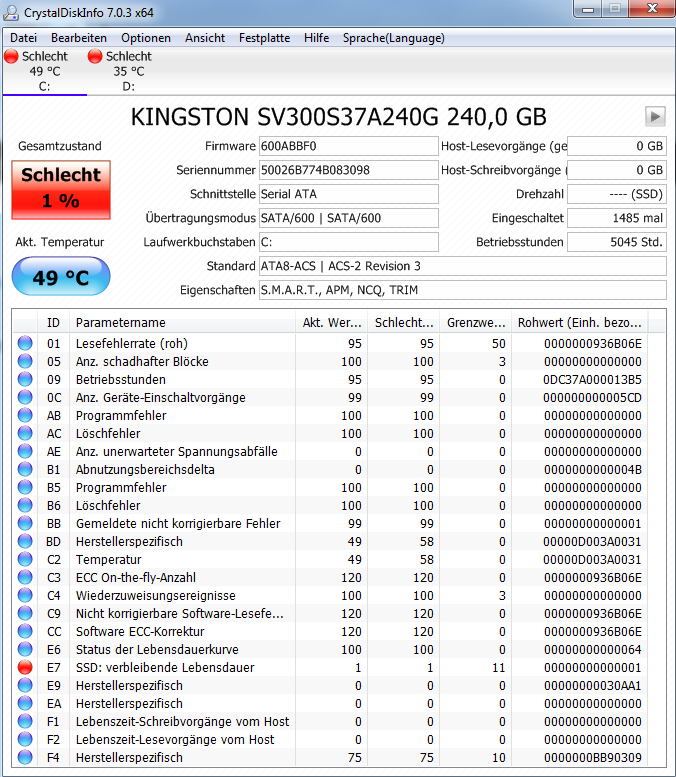The height and width of the screenshot is (777, 676).
Task: Click raw value 0000000030AA1 in row E9
Action: pos(593,685)
